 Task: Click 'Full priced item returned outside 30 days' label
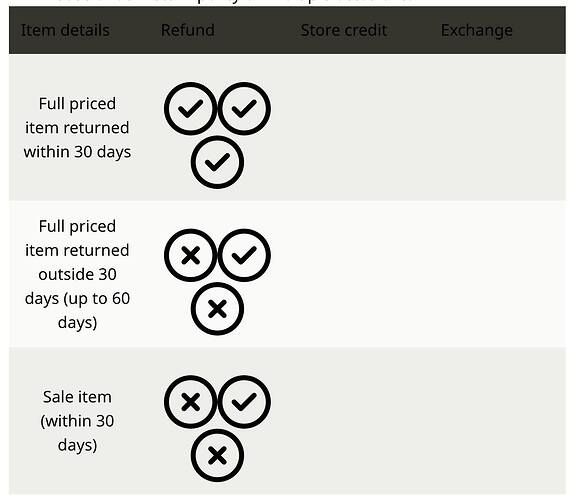point(77,274)
